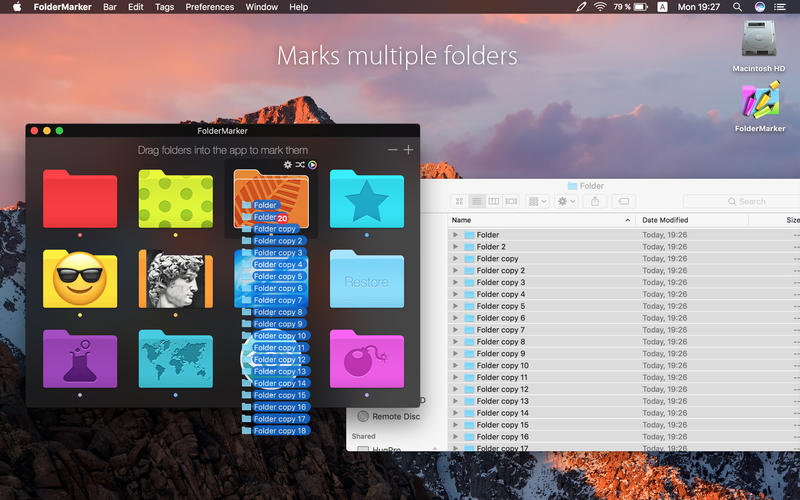Expand the "Folder copy 15" disclosure triangle
The image size is (800, 500).
point(455,425)
